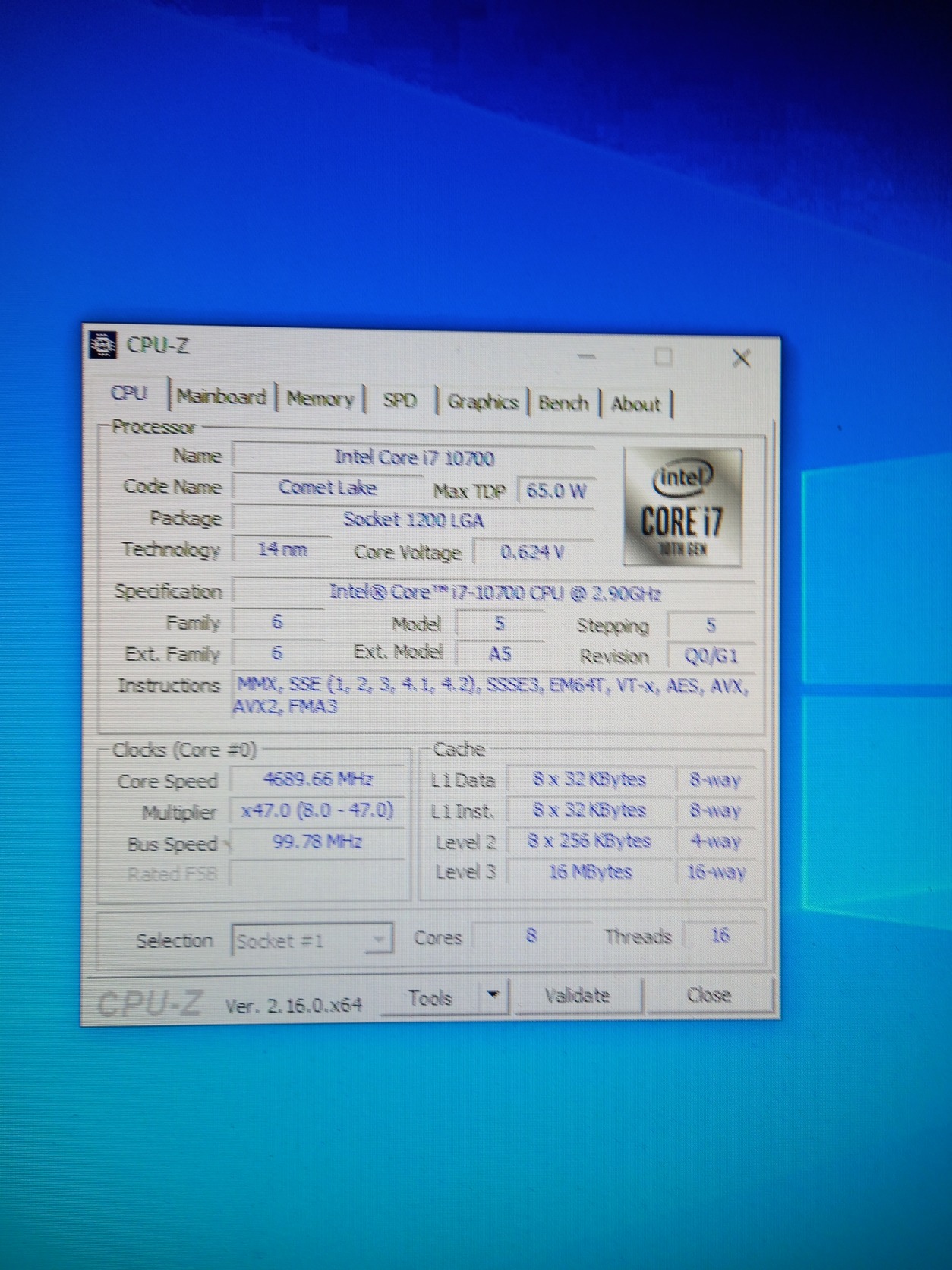Click the L1 Inst. value '8 x 32 KBytes'
The height and width of the screenshot is (1270, 952).
590,810
